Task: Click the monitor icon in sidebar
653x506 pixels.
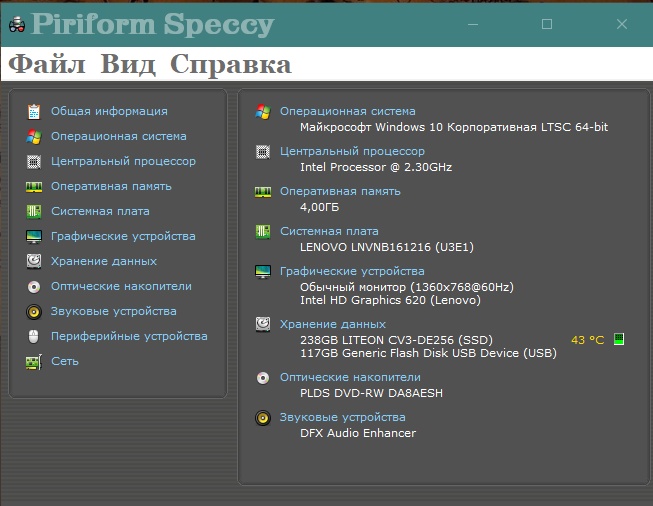Action: click(34, 237)
